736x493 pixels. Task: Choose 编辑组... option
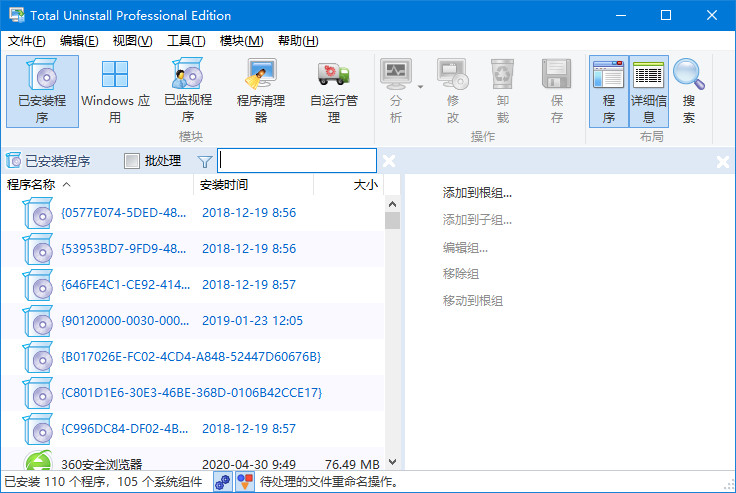point(465,247)
